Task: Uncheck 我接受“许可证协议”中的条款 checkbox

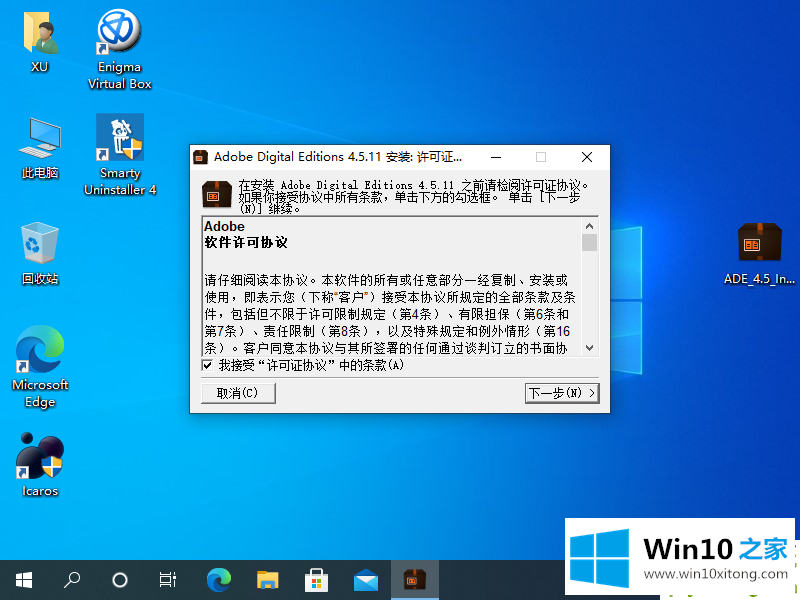Action: (x=207, y=365)
